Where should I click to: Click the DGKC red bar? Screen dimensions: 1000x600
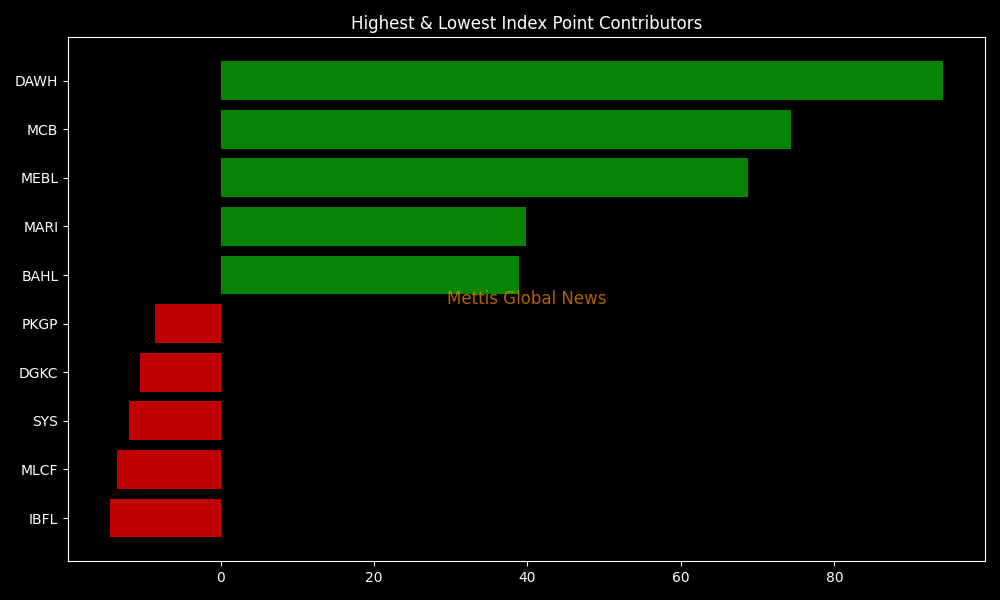coord(180,372)
